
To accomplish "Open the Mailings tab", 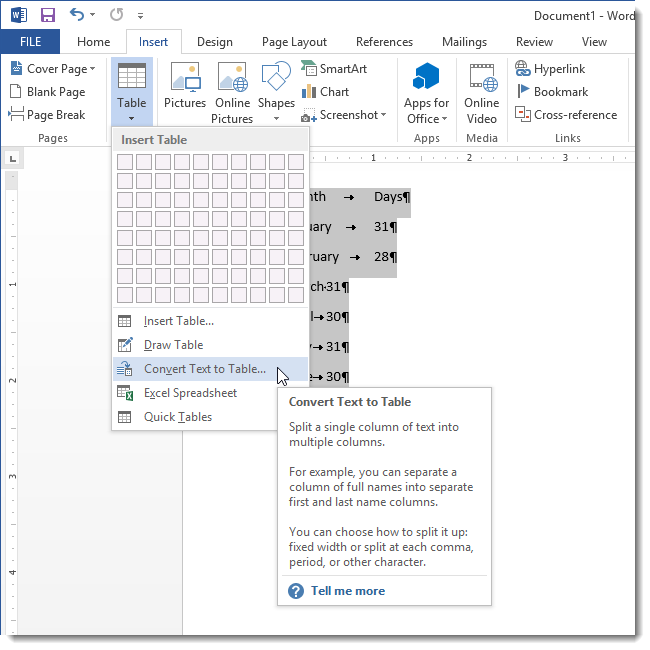I will click(x=464, y=42).
